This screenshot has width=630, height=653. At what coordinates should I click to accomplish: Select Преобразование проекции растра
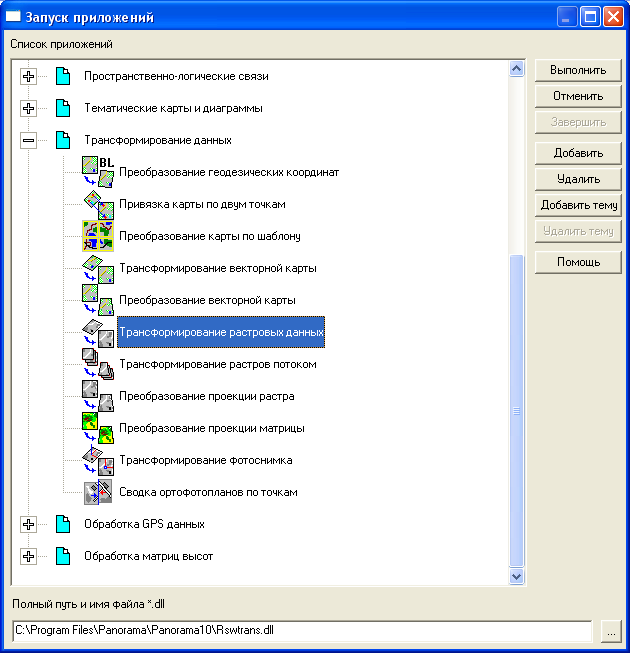tap(207, 396)
